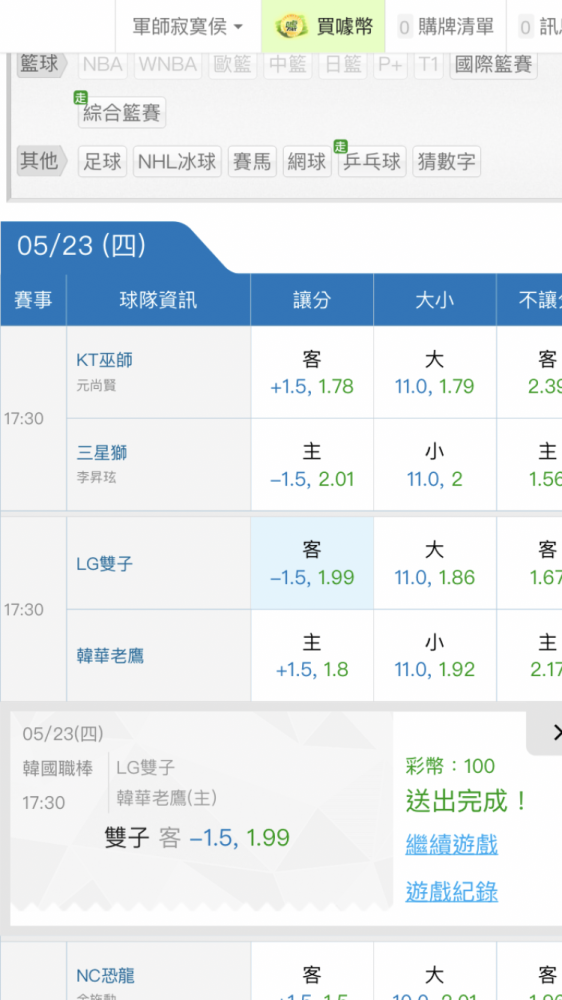This screenshot has height=1000, width=562.
Task: Pick 三星獅 主 -1.5, 2.01 spread
Action: [312, 465]
